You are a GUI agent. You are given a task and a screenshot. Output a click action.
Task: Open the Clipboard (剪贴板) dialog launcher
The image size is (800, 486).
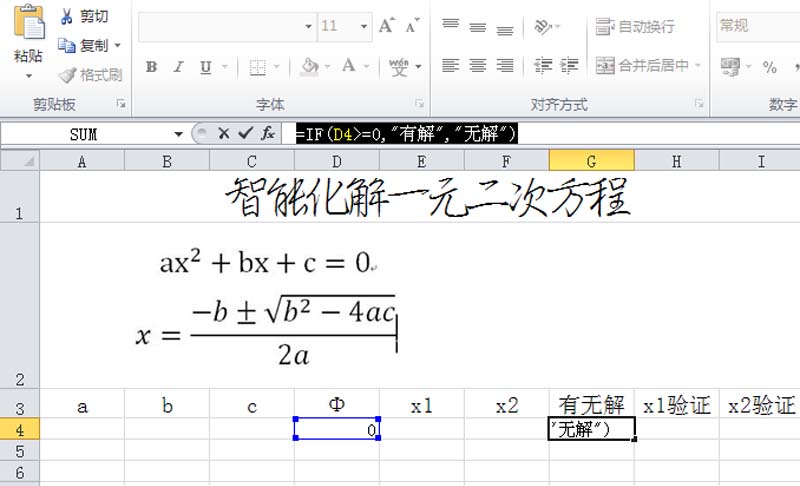[x=121, y=104]
